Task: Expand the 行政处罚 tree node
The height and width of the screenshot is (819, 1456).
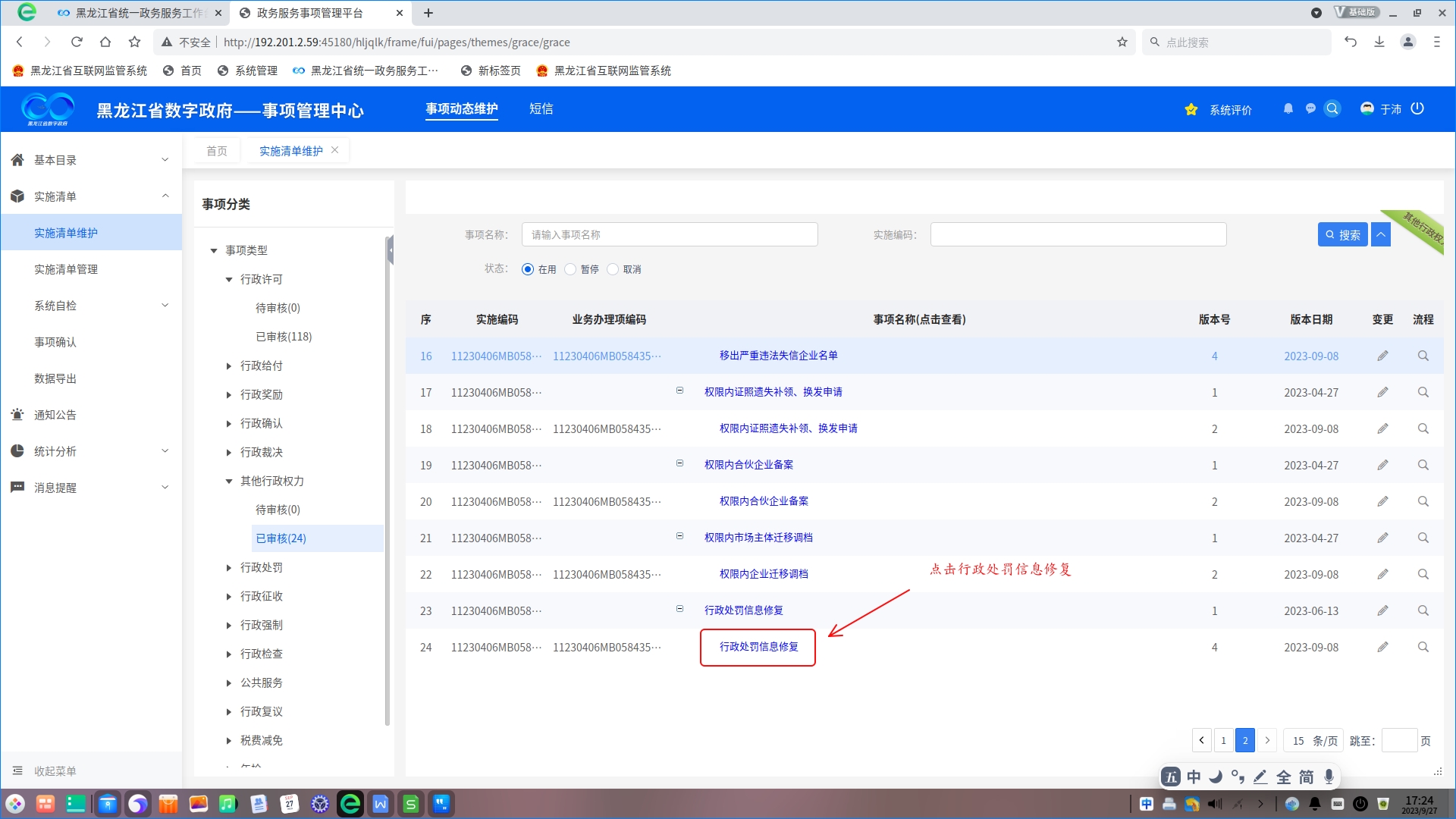Action: 228,567
